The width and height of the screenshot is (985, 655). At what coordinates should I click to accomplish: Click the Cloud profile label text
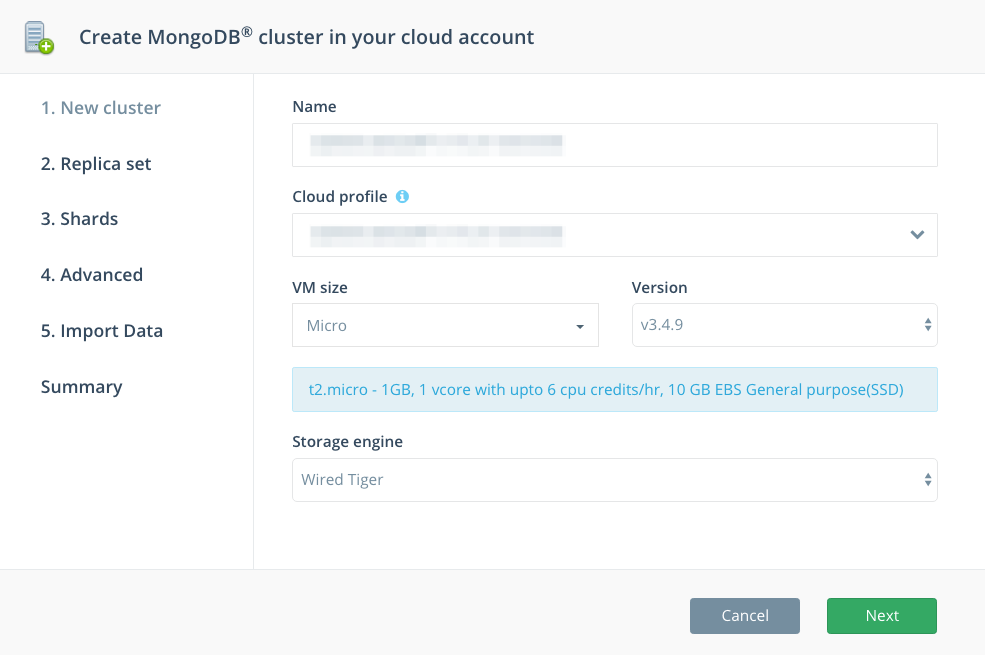tap(340, 197)
